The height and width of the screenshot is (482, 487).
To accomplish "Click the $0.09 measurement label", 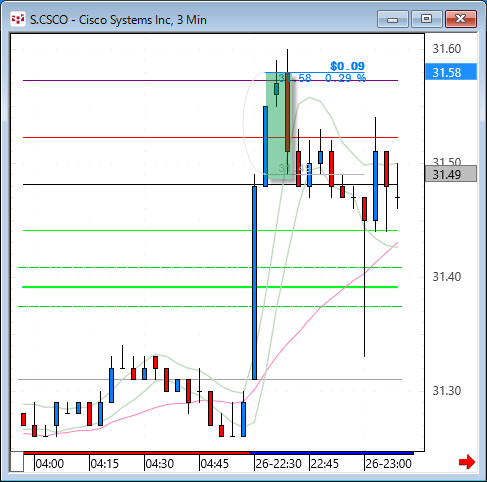I will click(x=347, y=66).
